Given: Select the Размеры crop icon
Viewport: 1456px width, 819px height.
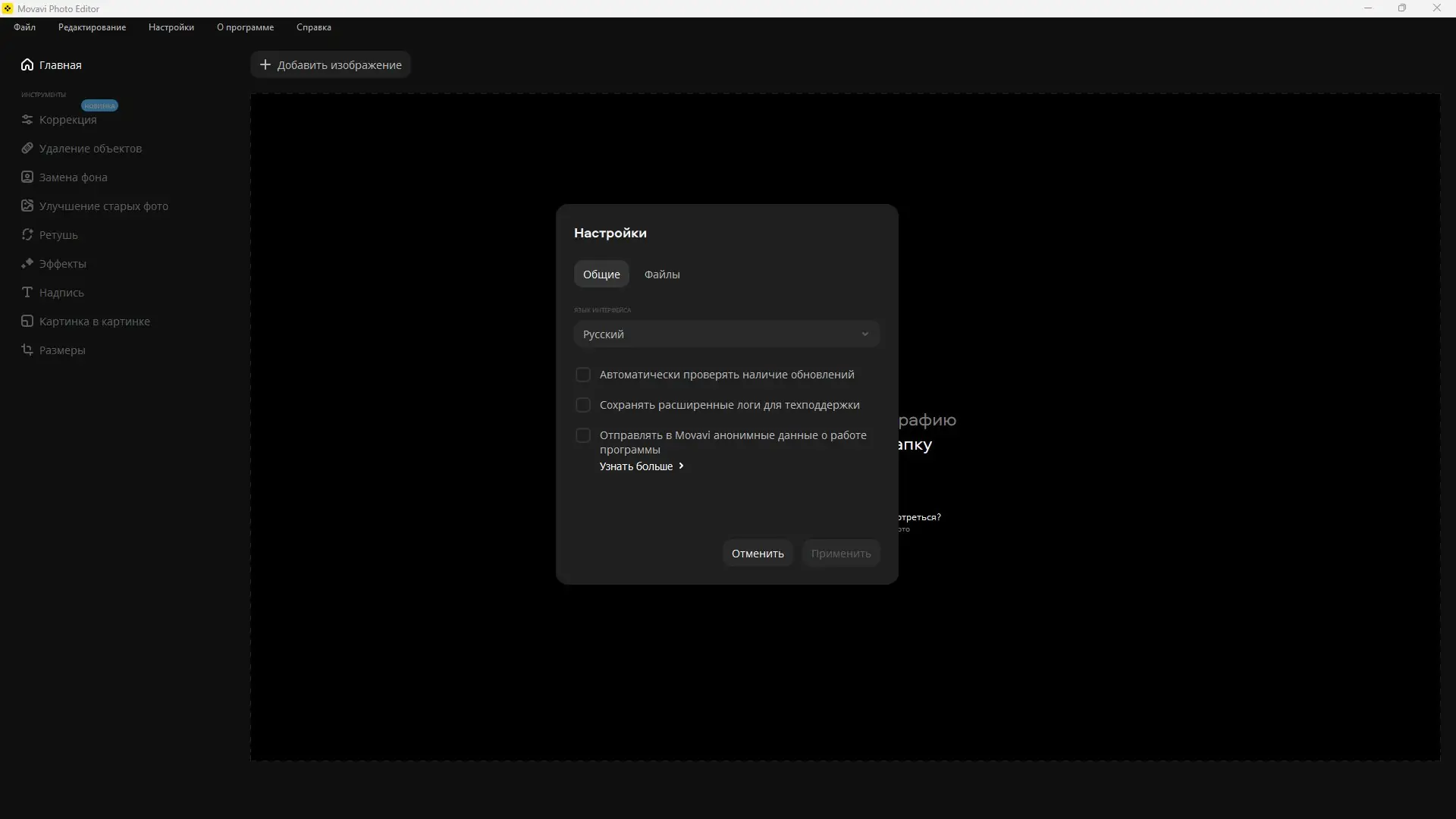Looking at the screenshot, I should click(27, 350).
